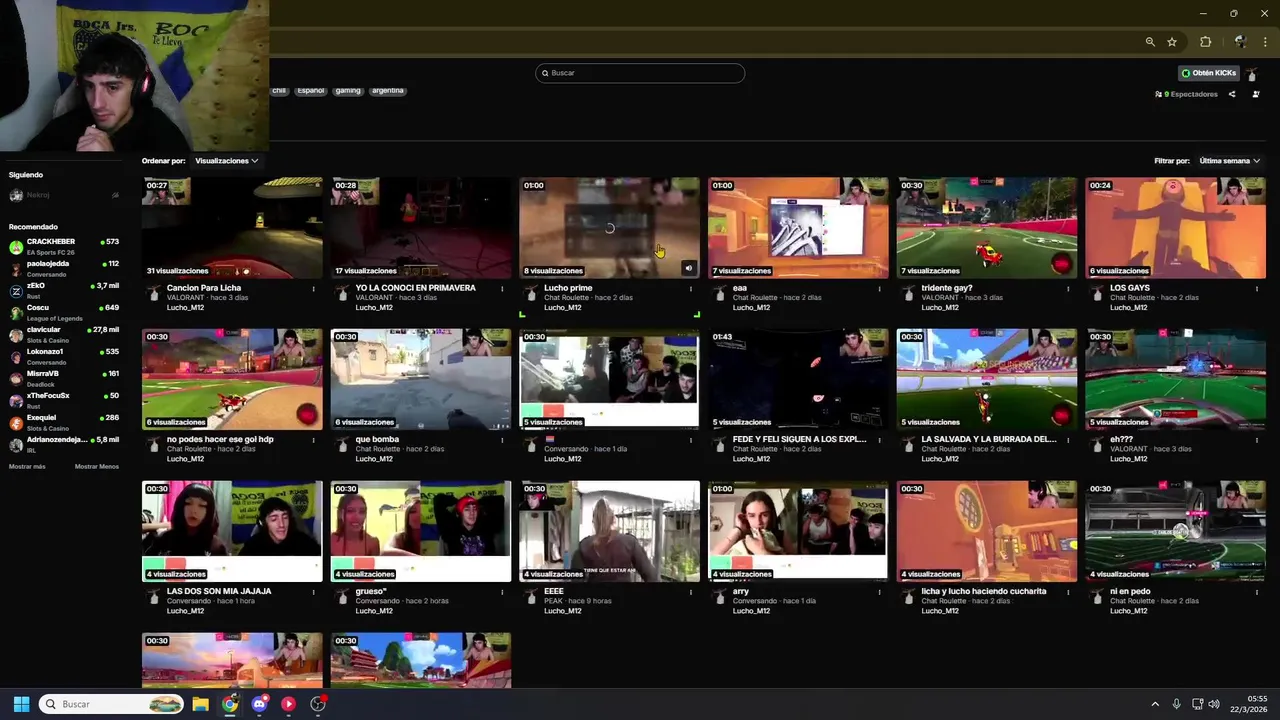Image resolution: width=1280 pixels, height=720 pixels.
Task: Click the hide icon next to Nekroj
Action: [x=115, y=195]
